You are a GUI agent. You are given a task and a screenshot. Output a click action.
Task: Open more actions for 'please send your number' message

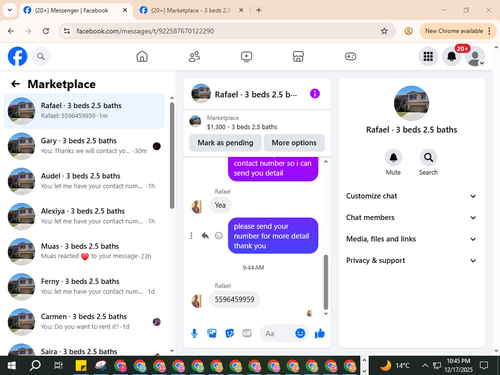pos(191,236)
